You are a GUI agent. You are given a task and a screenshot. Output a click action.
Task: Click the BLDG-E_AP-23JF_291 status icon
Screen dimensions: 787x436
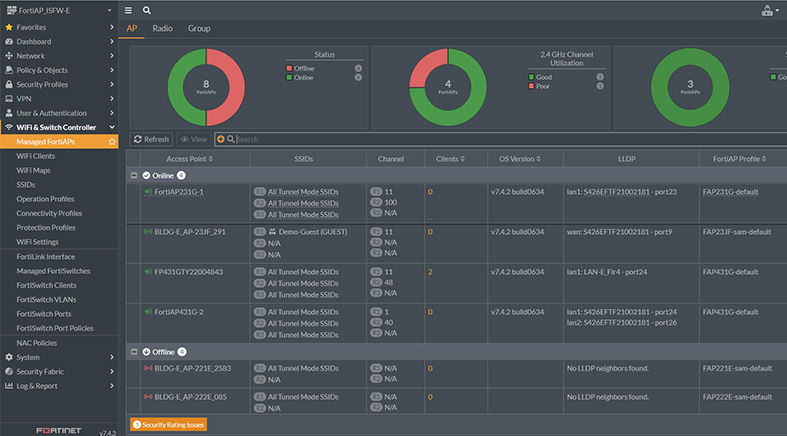(x=148, y=232)
